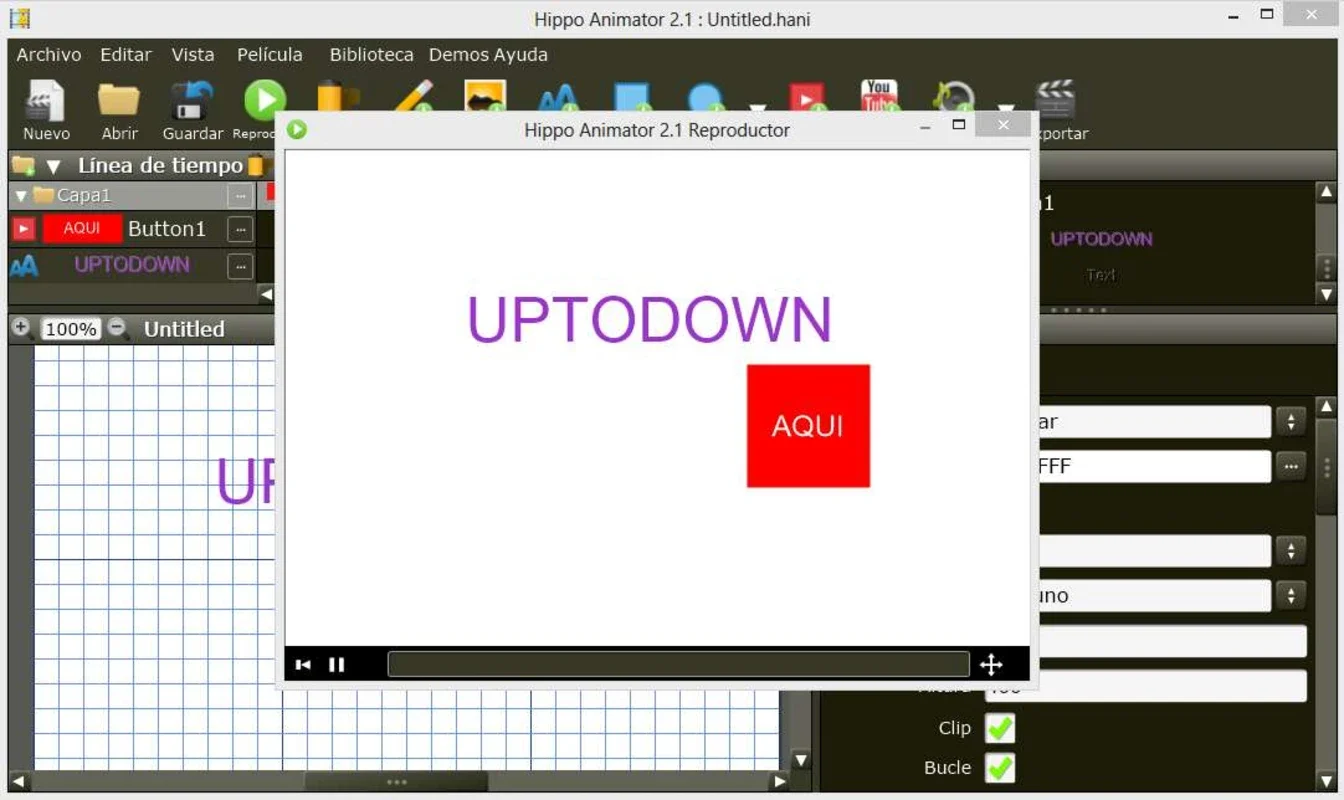Image resolution: width=1344 pixels, height=800 pixels.
Task: Click the canvas scroll right arrow
Action: (780, 782)
